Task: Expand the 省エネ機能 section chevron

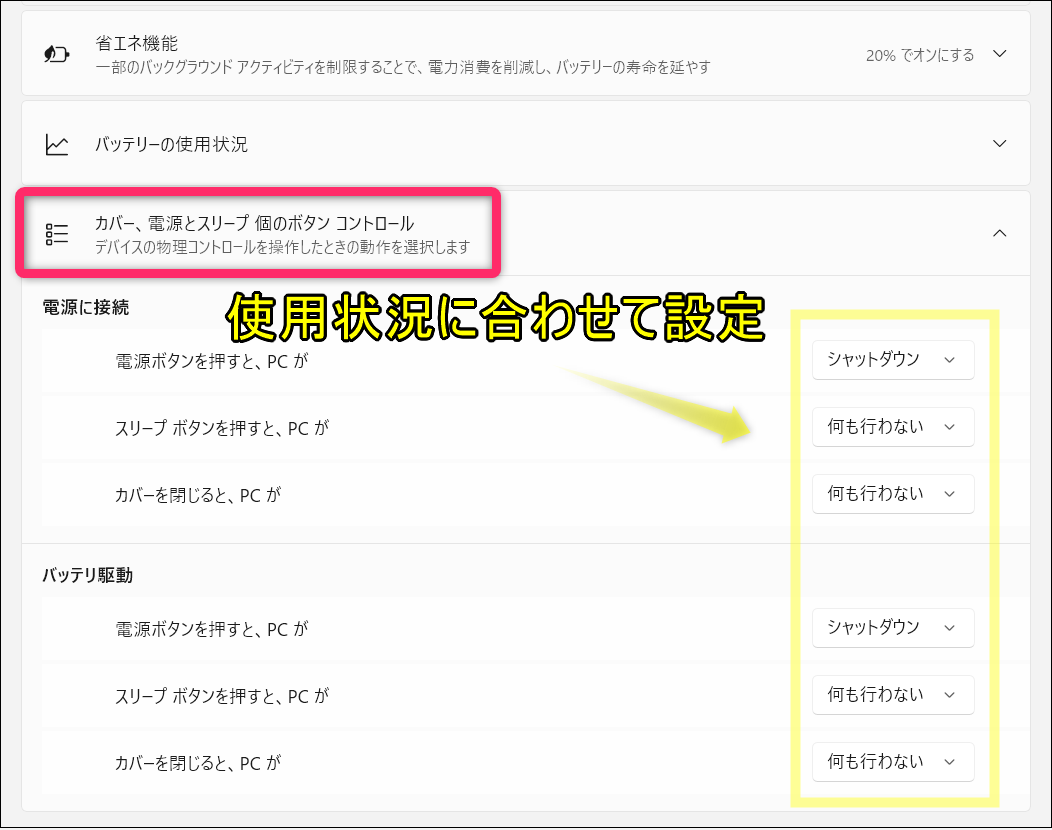Action: [999, 54]
